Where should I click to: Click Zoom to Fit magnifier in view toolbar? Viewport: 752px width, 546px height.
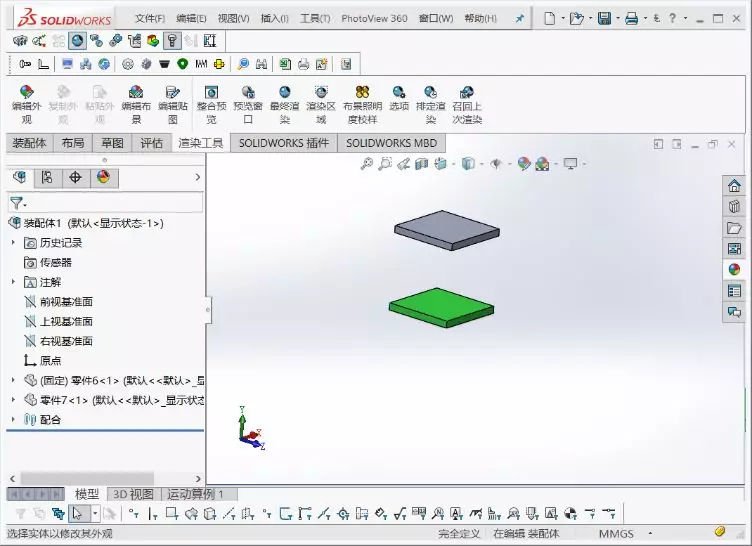(x=366, y=164)
